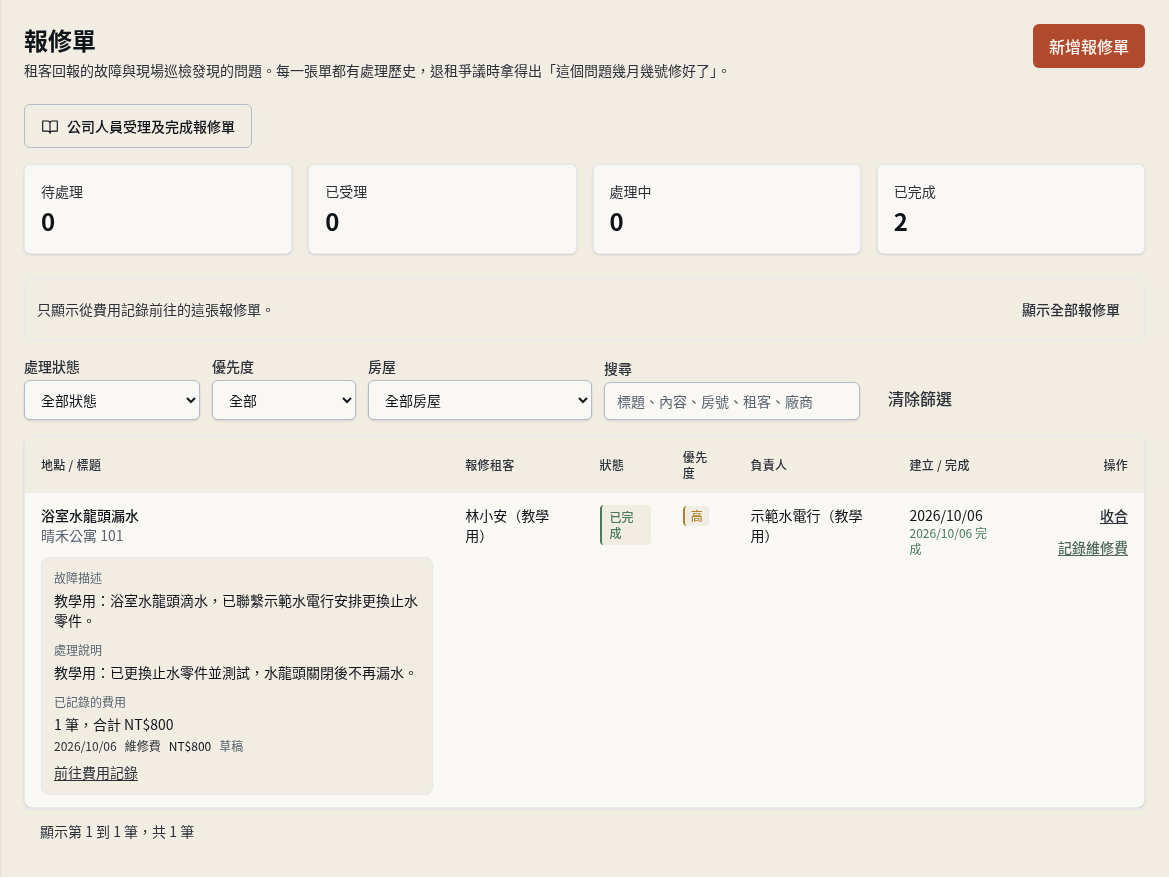Image resolution: width=1169 pixels, height=877 pixels.
Task: Click the 高 priority badge
Action: pos(696,516)
